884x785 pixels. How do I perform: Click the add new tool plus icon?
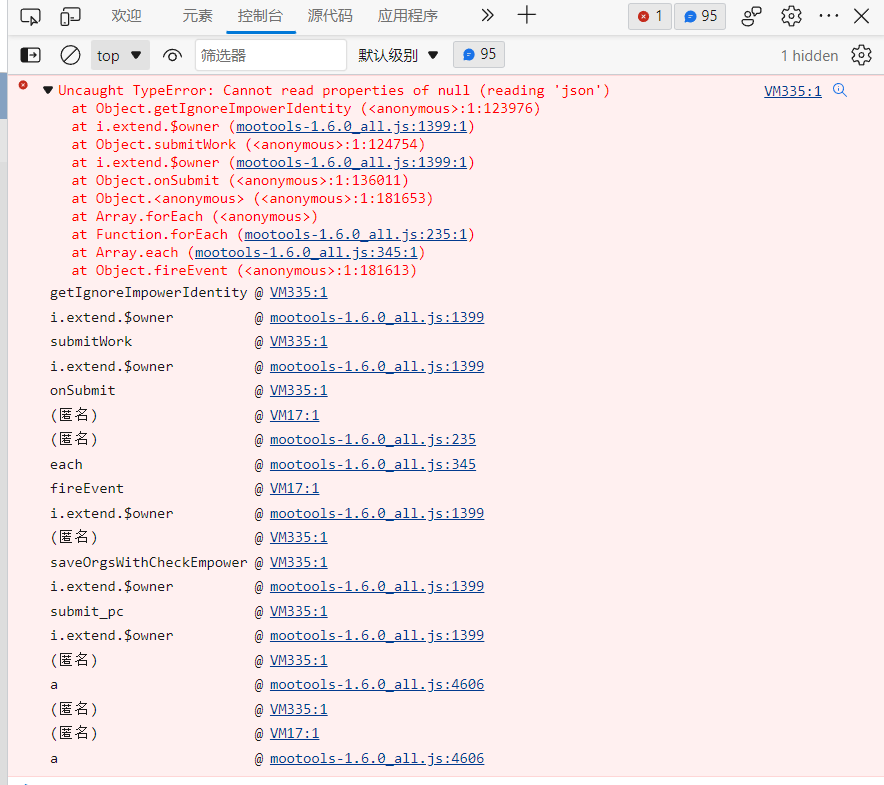pyautogui.click(x=527, y=16)
